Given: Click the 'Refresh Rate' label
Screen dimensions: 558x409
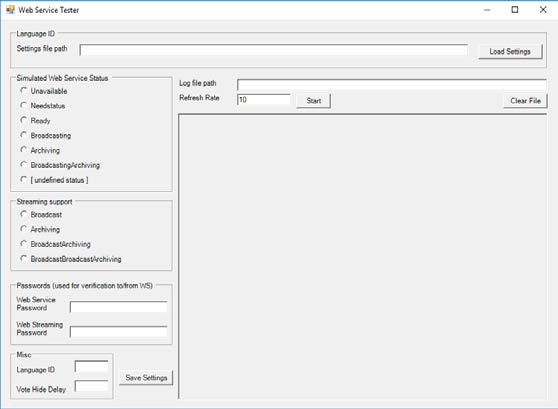Looking at the screenshot, I should coord(199,98).
